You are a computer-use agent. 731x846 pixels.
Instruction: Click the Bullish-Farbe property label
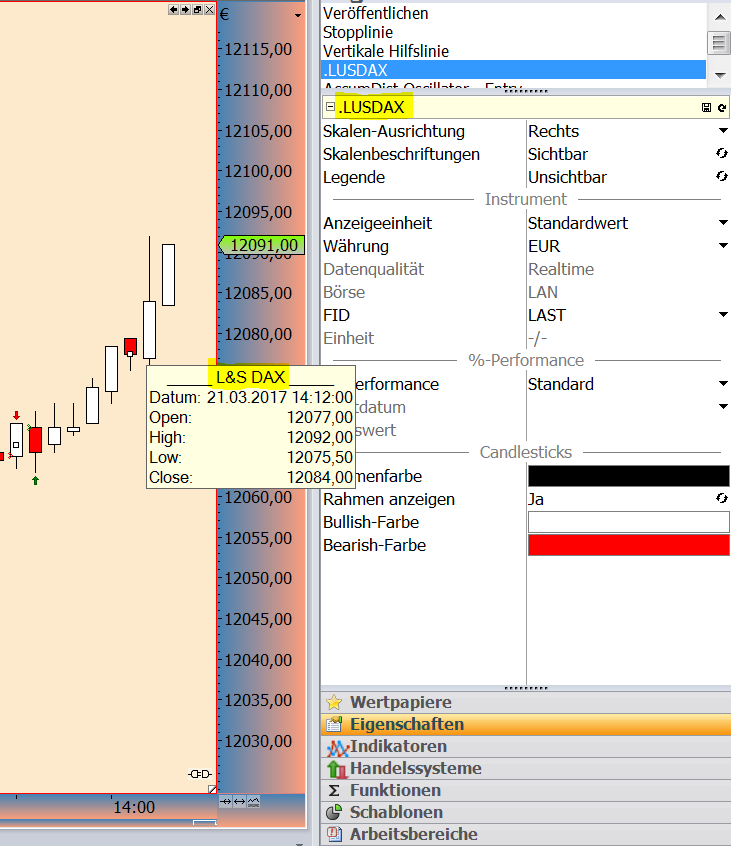(x=371, y=522)
